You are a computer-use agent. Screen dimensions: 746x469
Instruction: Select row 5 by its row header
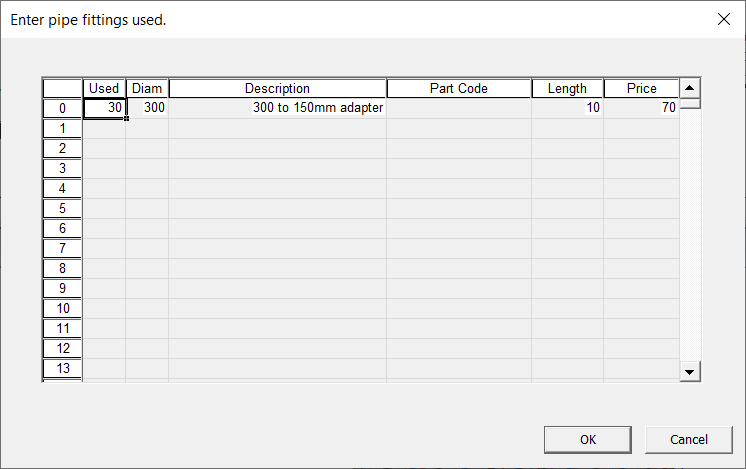tap(62, 208)
